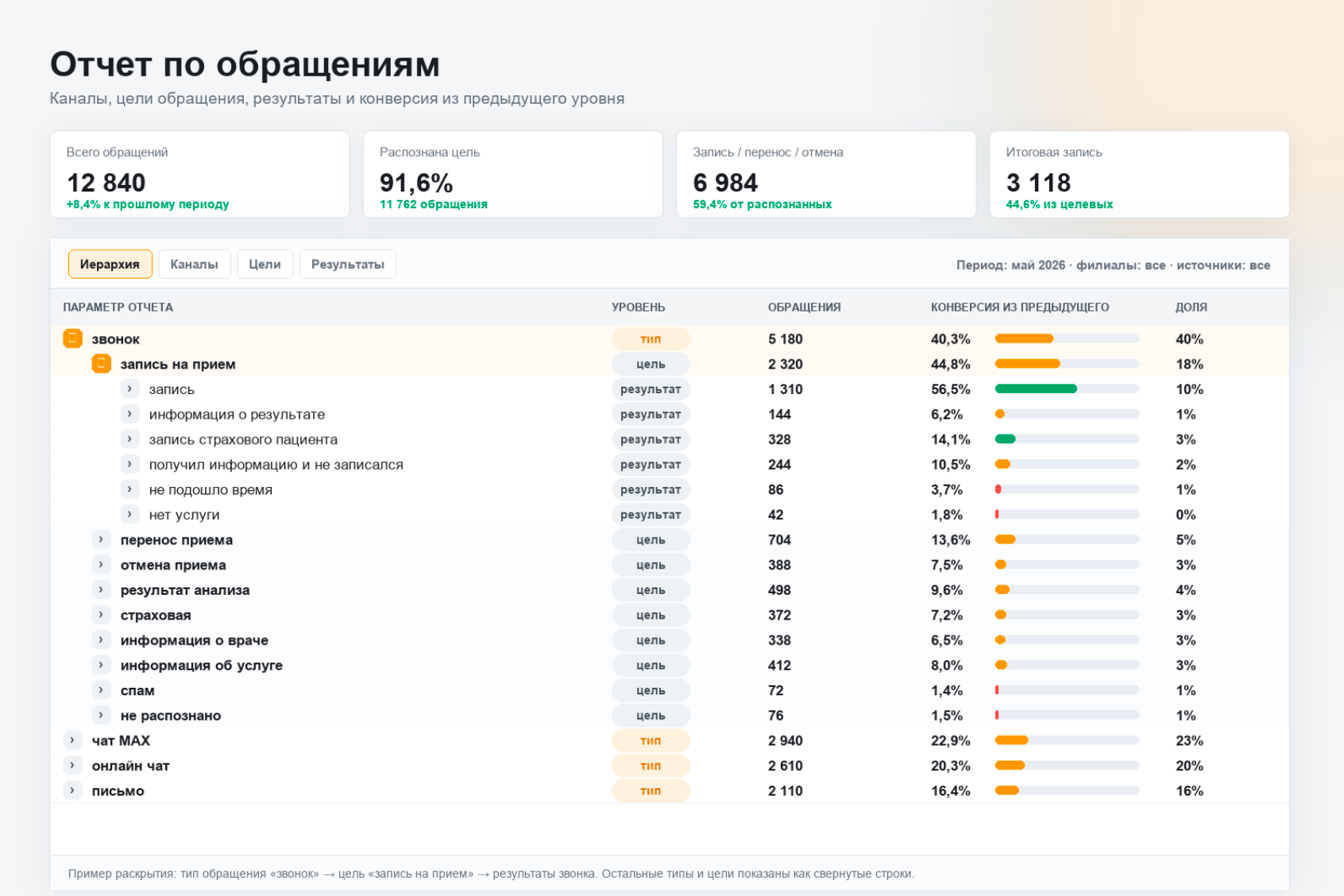
Task: Expand the отмена приема chevron
Action: (101, 565)
